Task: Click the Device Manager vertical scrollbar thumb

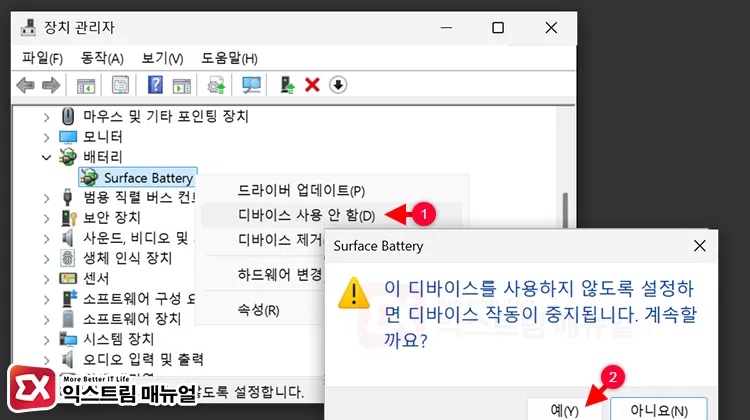Action: point(565,210)
